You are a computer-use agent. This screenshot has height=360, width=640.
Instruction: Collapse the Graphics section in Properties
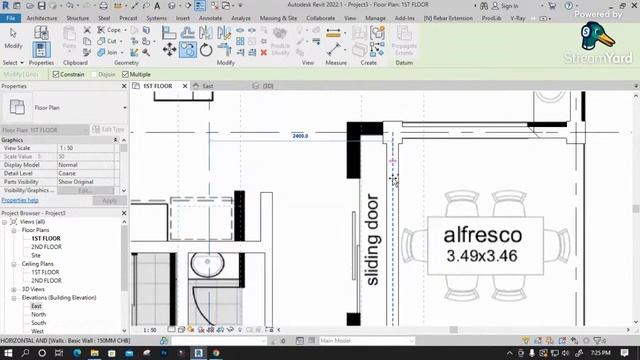tap(116, 140)
